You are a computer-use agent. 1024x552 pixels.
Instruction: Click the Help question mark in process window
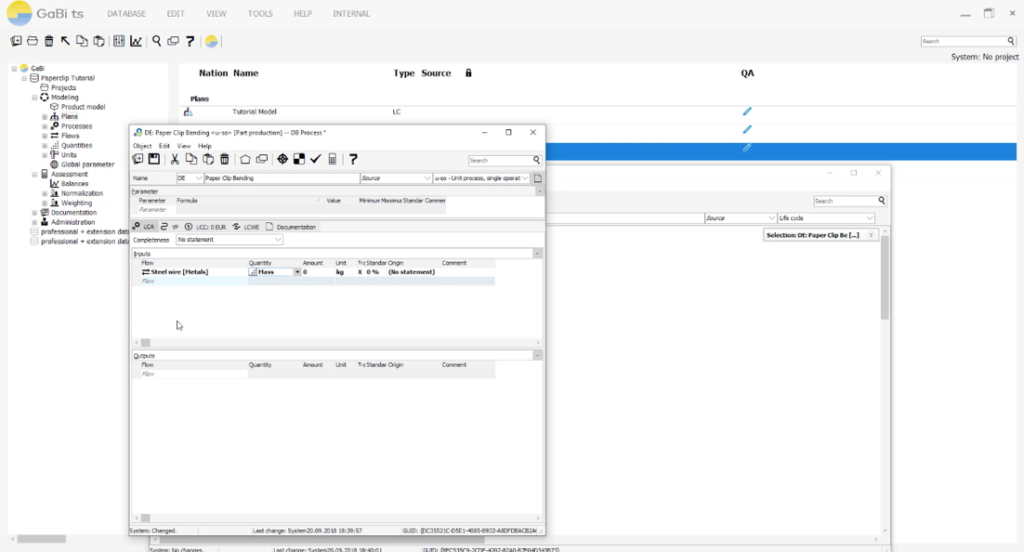353,159
